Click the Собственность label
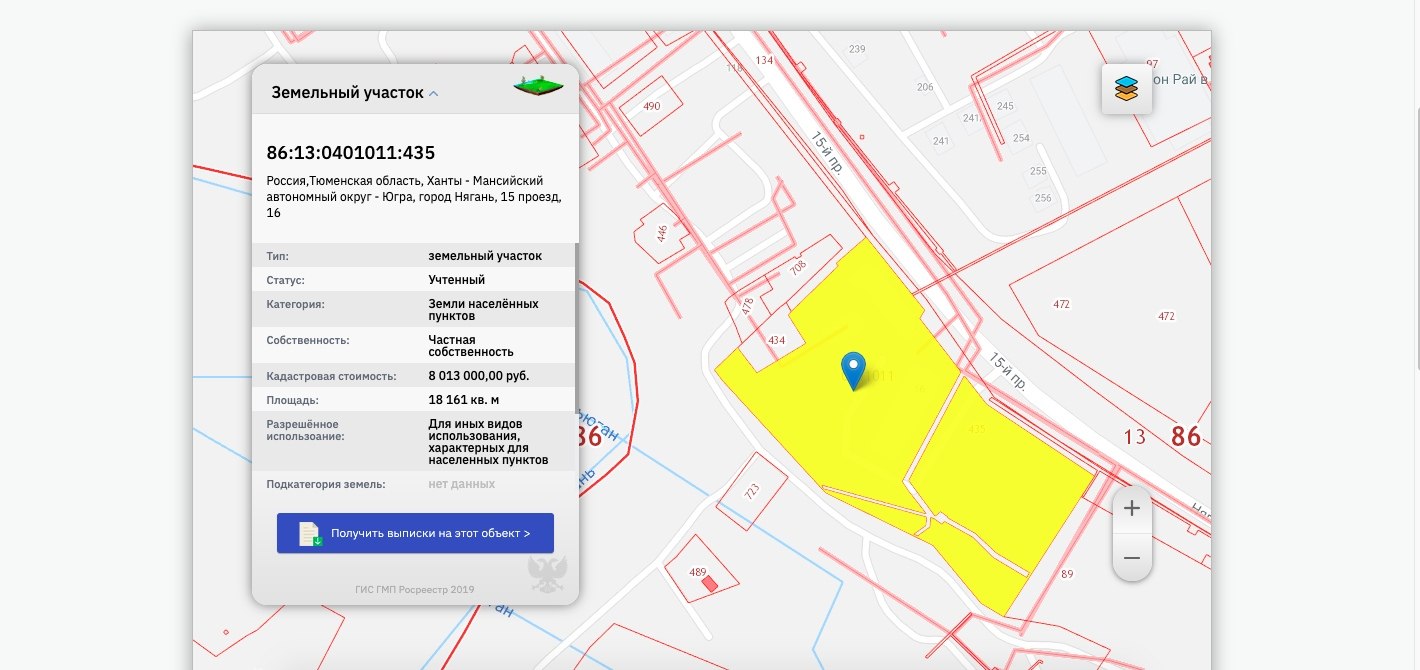The image size is (1420, 670). [x=308, y=340]
